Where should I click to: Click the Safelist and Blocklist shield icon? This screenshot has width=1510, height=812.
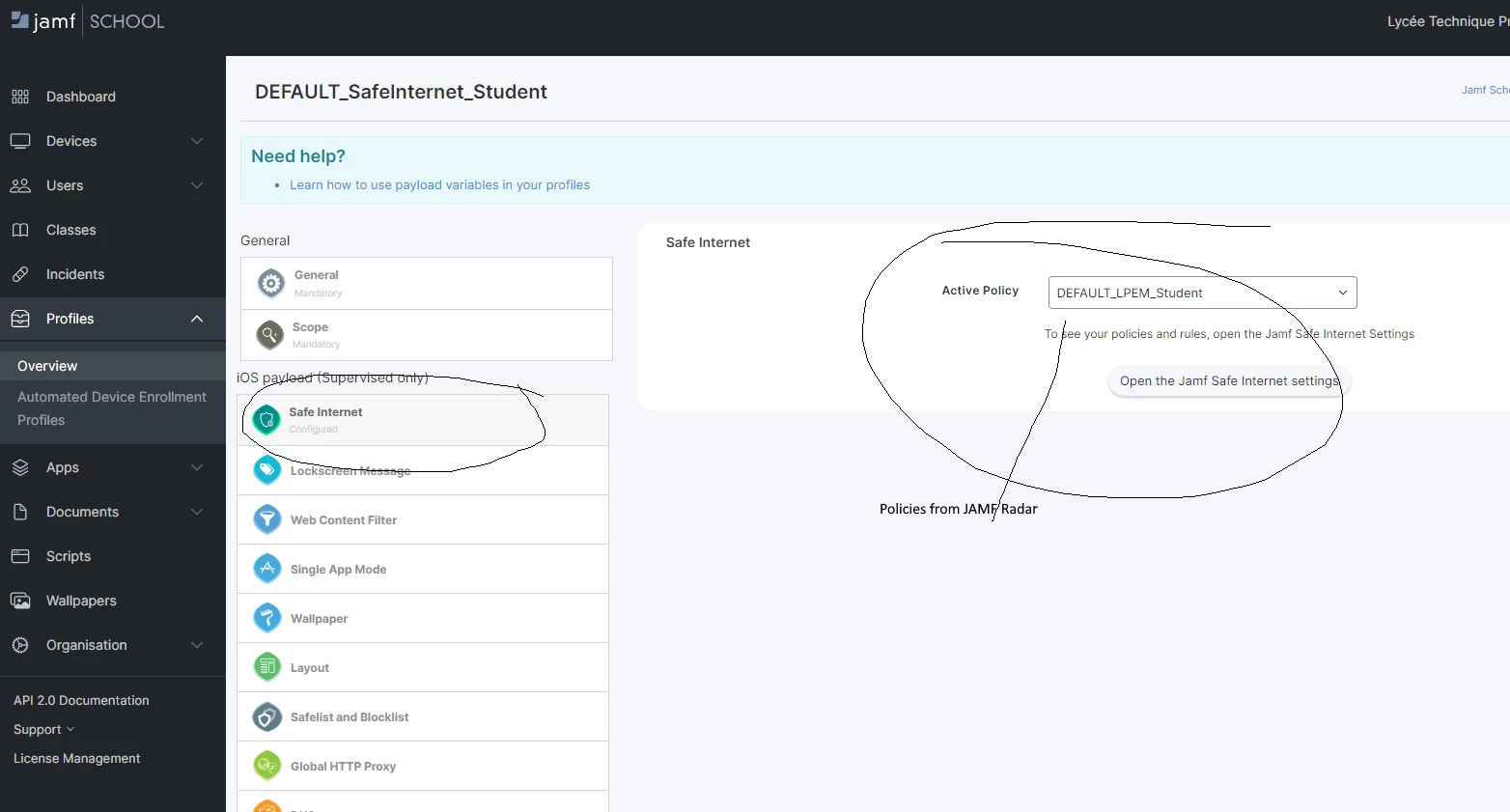(267, 716)
